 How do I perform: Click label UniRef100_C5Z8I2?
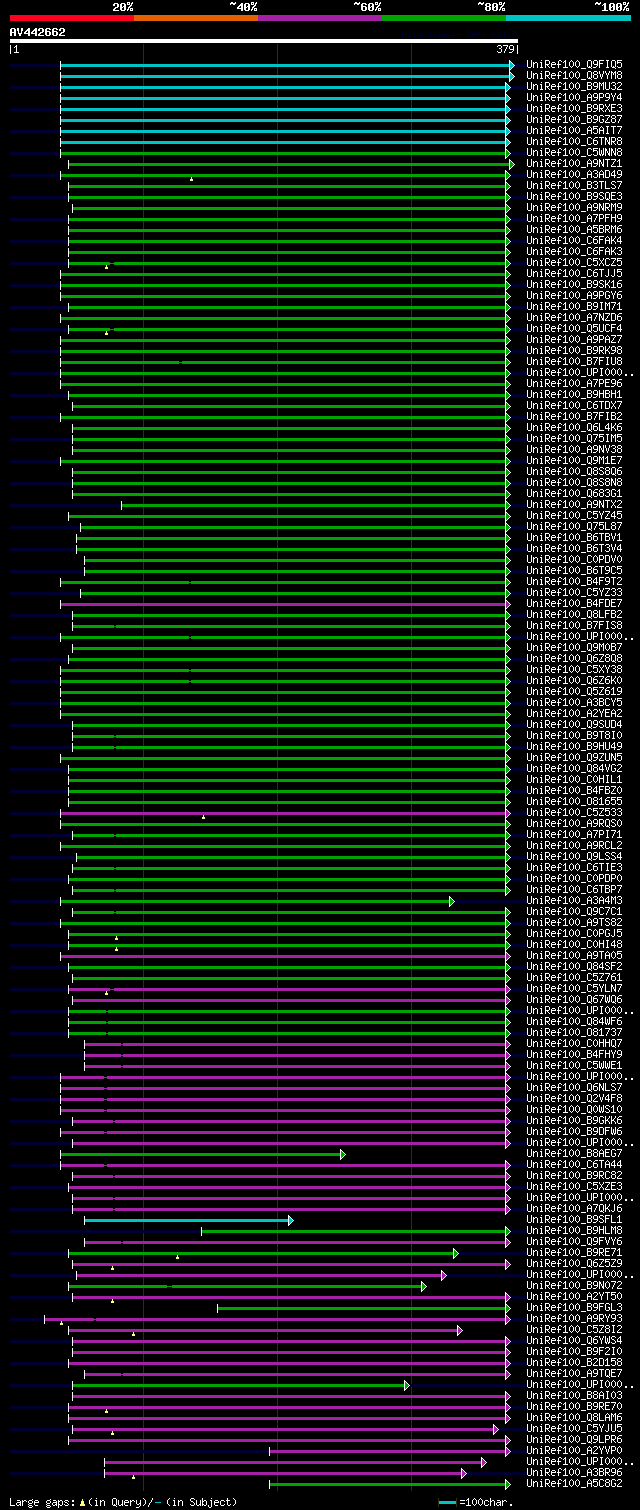coord(574,1329)
